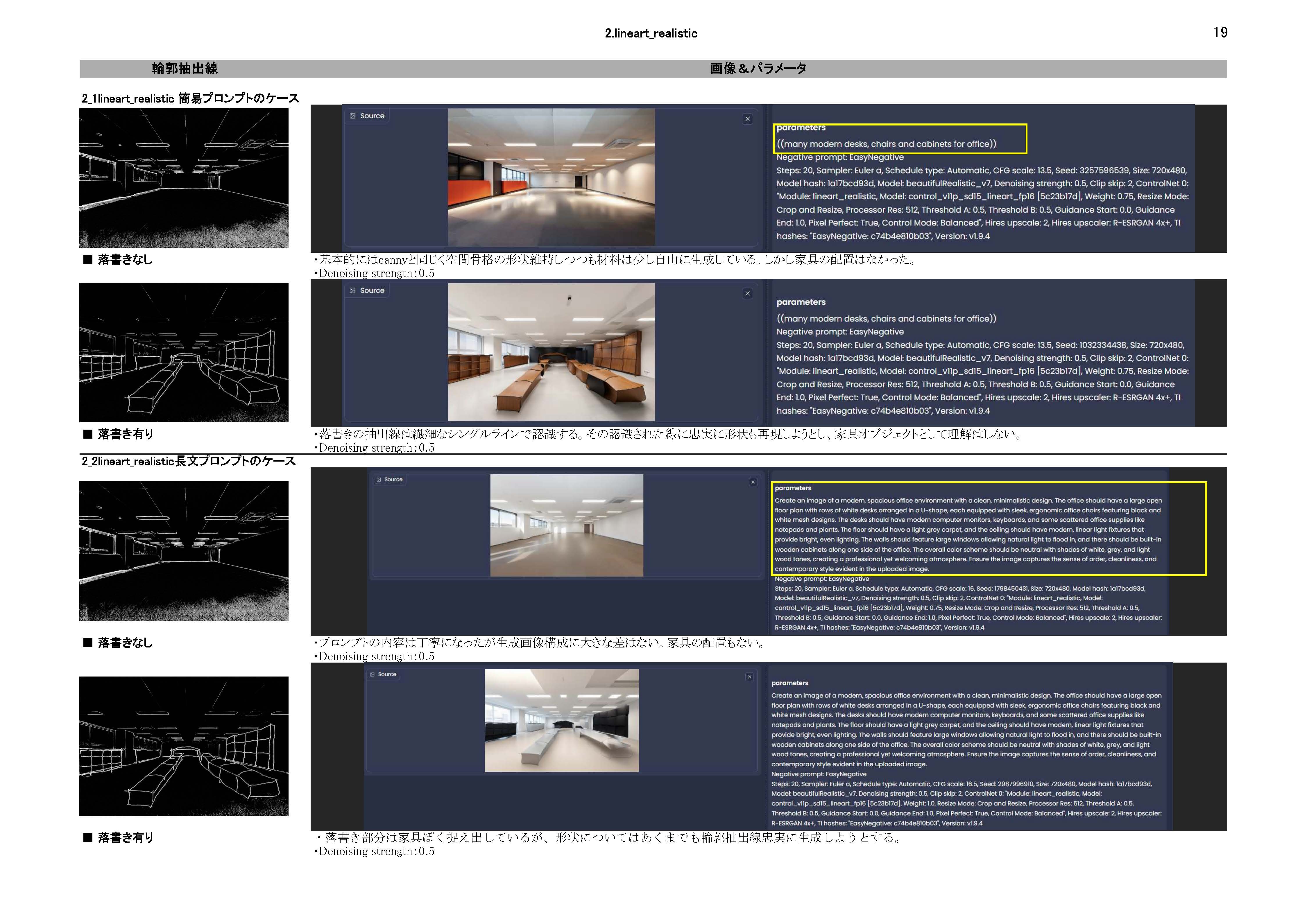Click the 2_2lineart_realistic長文プロンプトのケース heading
The width and height of the screenshot is (1307, 924).
(188, 461)
